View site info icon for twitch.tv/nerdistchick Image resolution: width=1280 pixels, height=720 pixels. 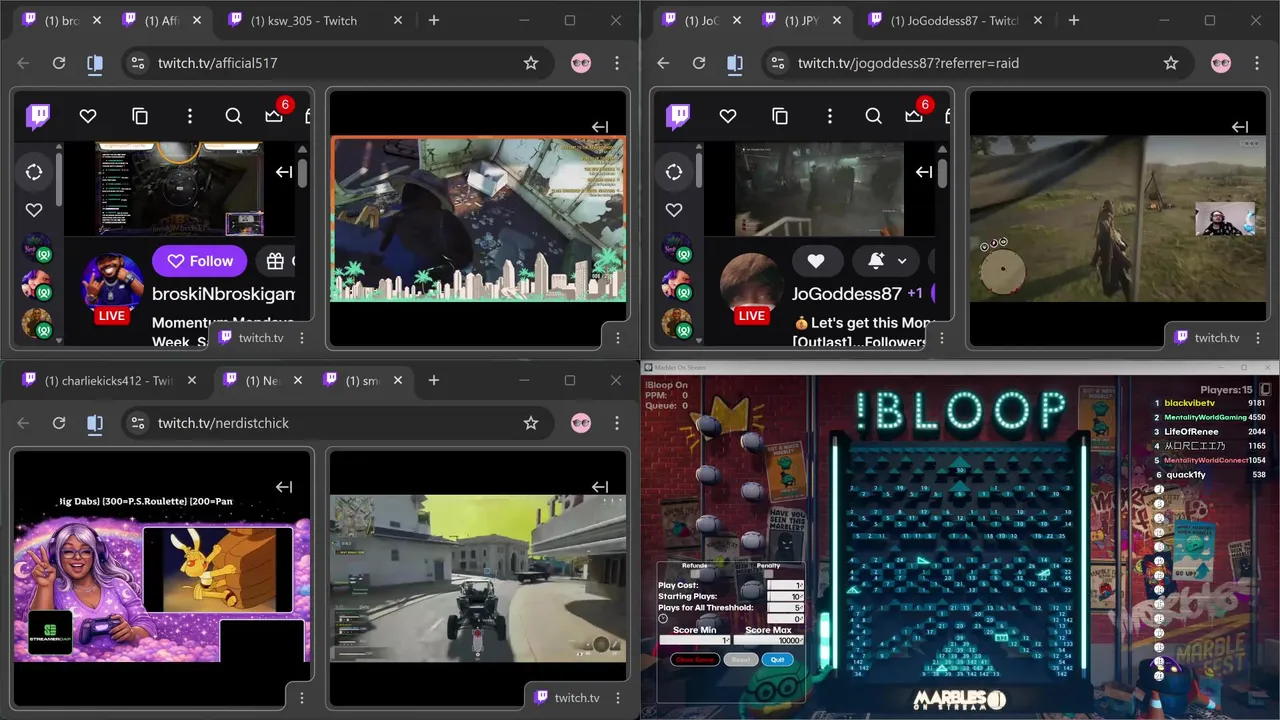pyautogui.click(x=138, y=423)
